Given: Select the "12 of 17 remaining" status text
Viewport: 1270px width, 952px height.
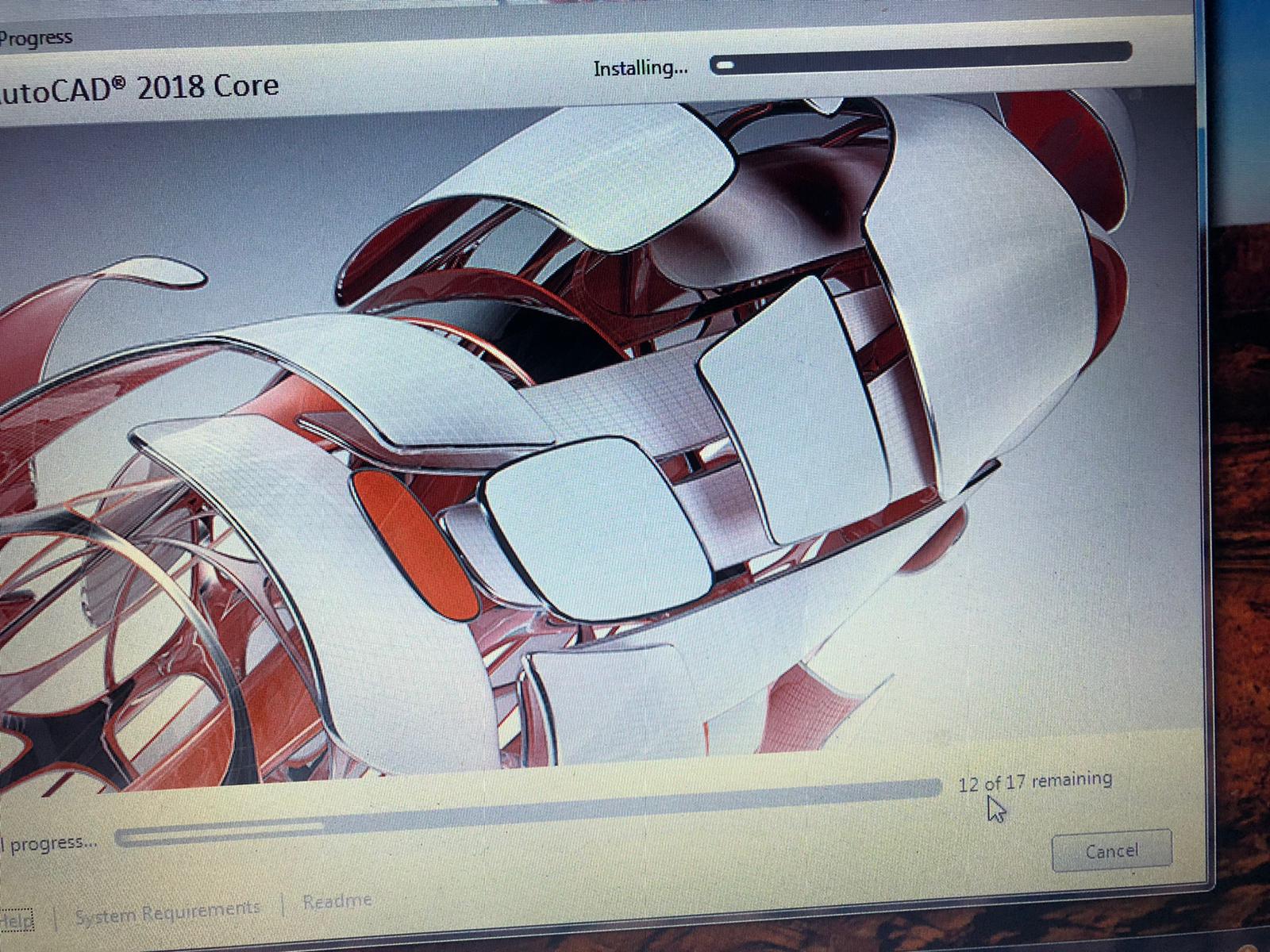Looking at the screenshot, I should click(1035, 781).
